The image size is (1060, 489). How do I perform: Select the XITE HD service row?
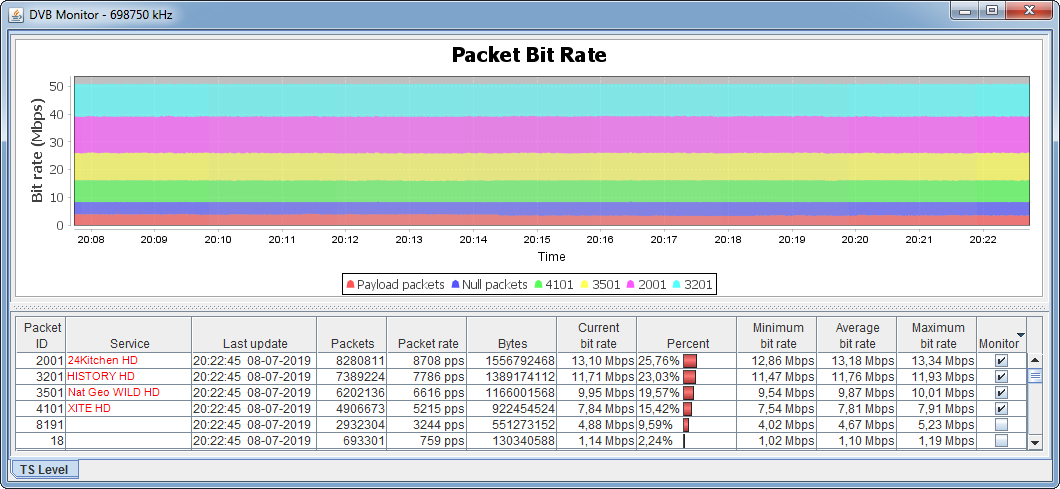point(89,409)
